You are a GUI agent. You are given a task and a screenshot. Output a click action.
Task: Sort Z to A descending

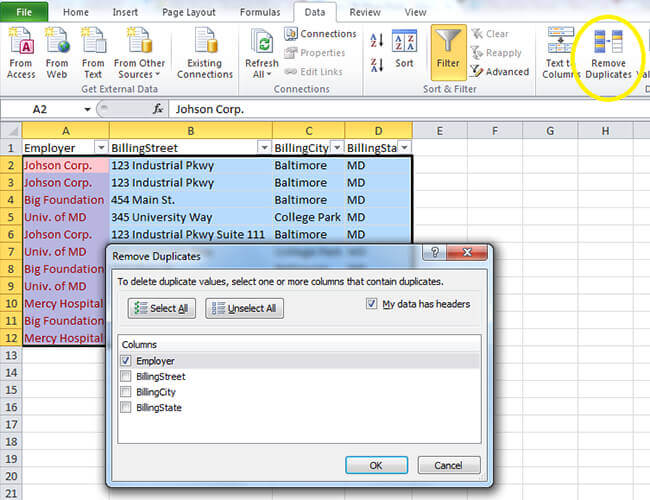pyautogui.click(x=376, y=65)
